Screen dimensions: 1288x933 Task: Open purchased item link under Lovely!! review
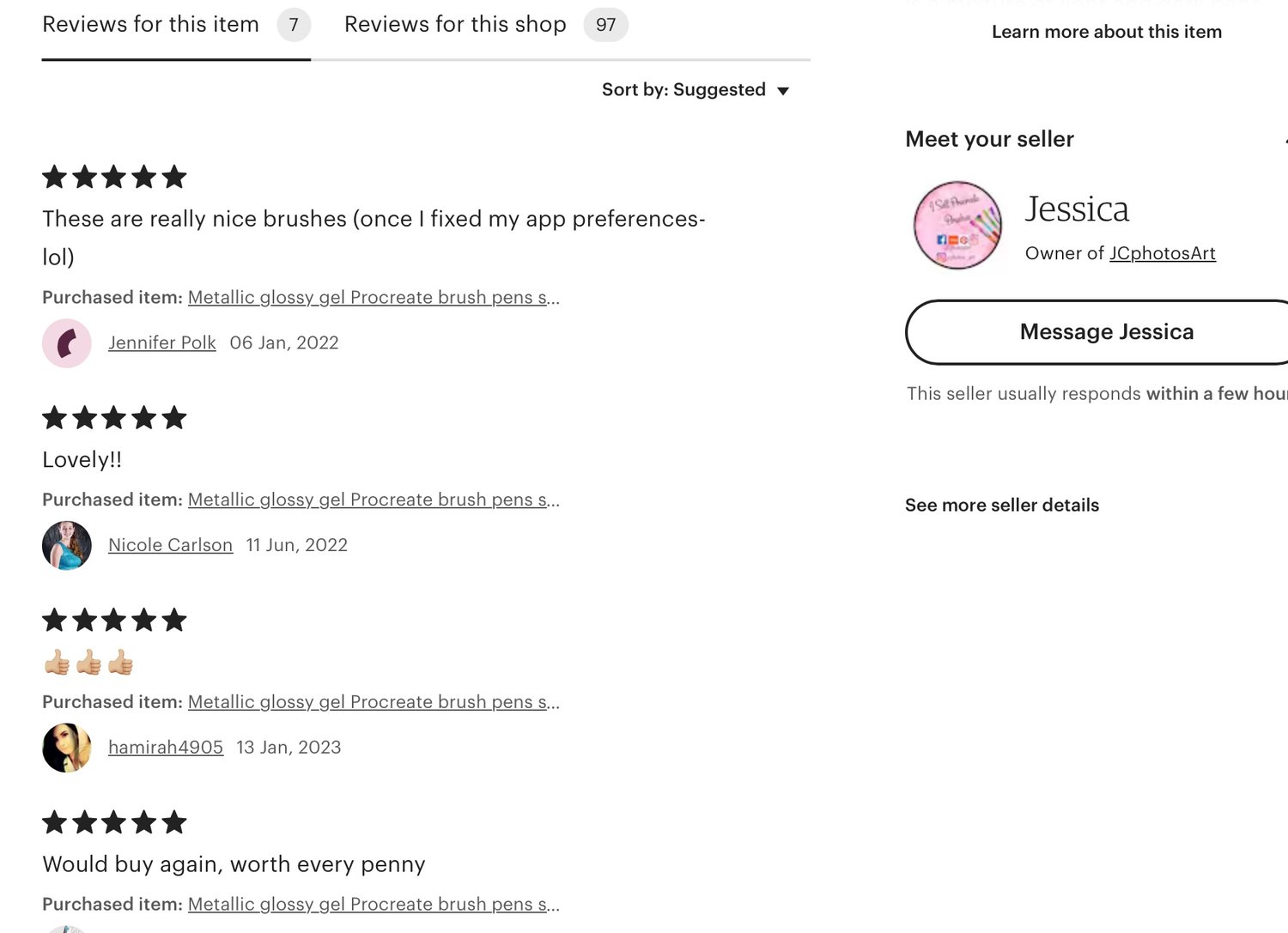(374, 500)
